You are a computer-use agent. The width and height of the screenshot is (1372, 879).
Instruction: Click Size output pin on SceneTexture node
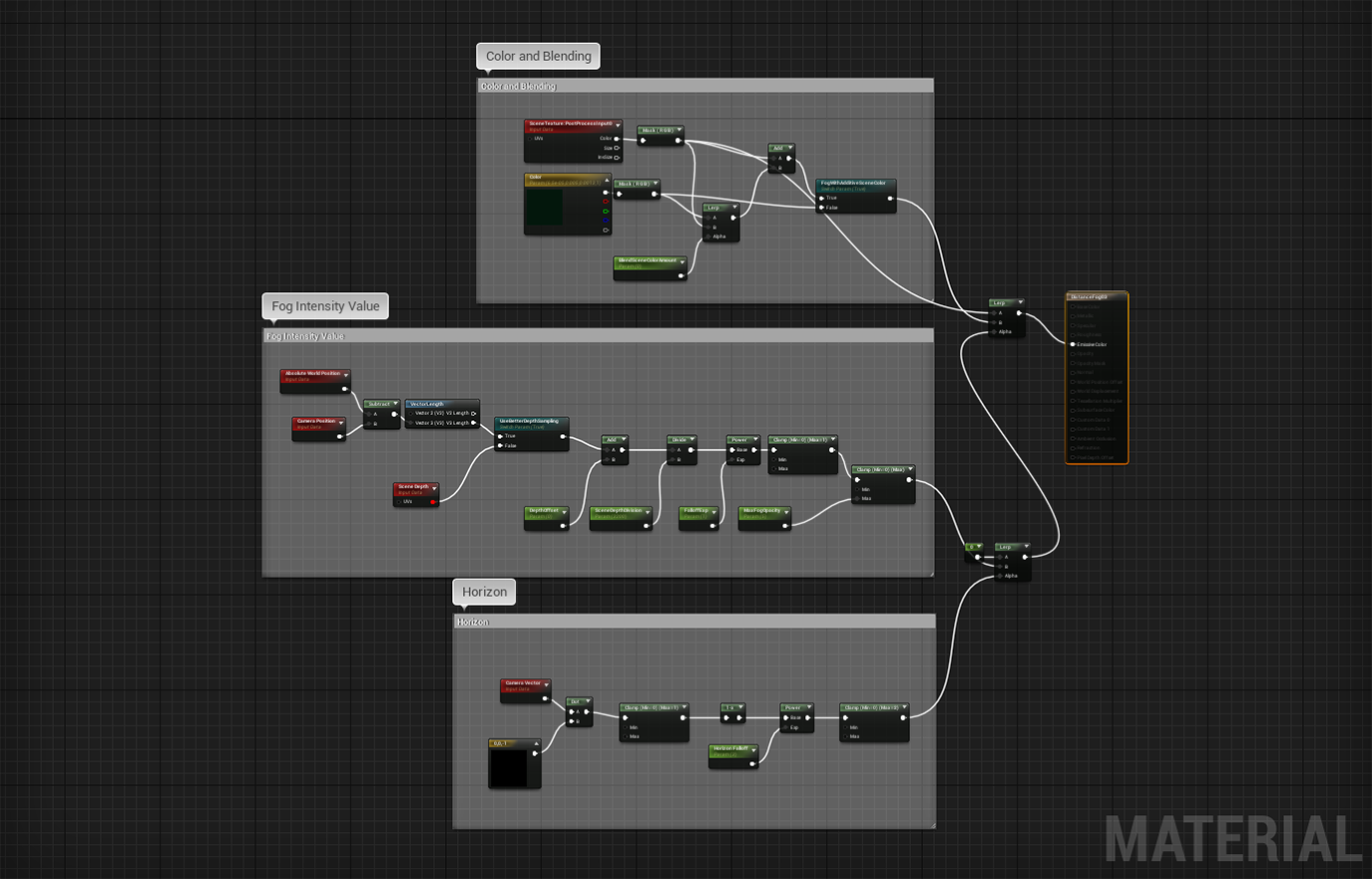pos(617,148)
